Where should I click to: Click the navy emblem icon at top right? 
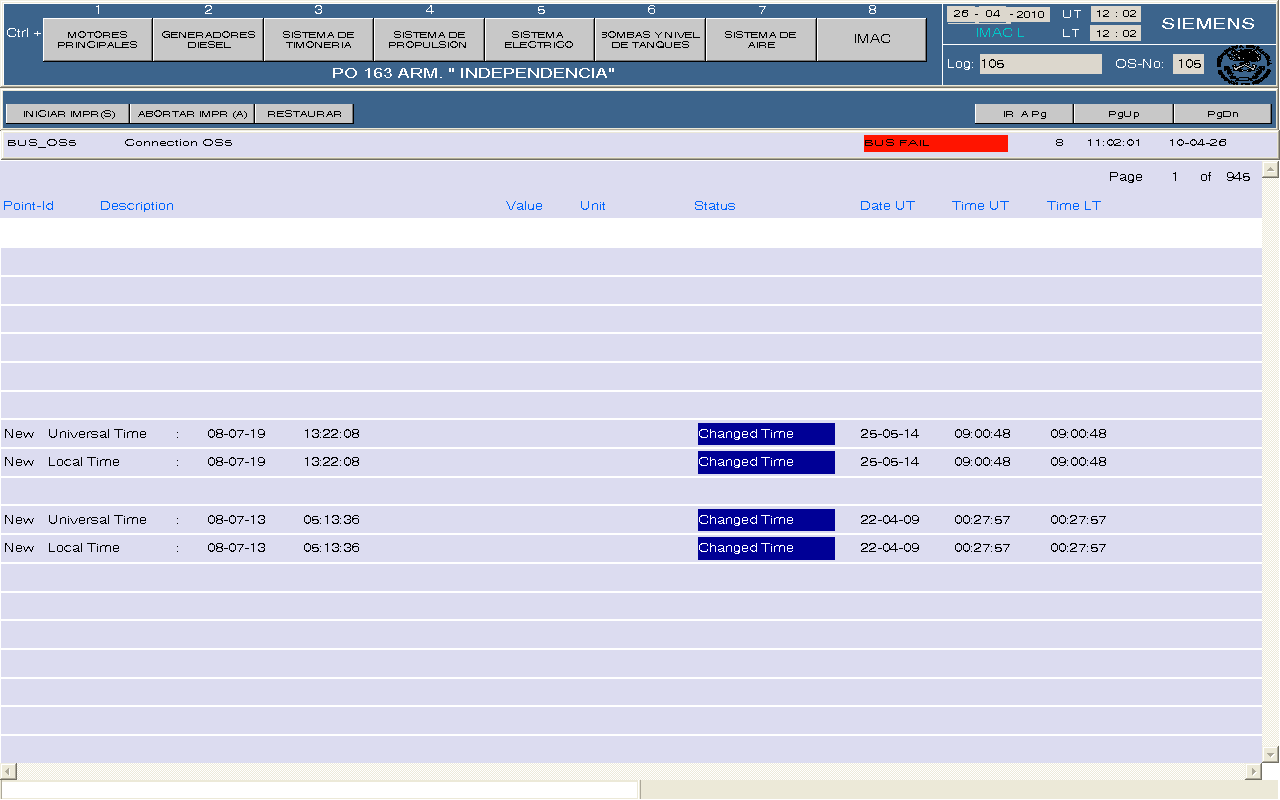pyautogui.click(x=1243, y=65)
